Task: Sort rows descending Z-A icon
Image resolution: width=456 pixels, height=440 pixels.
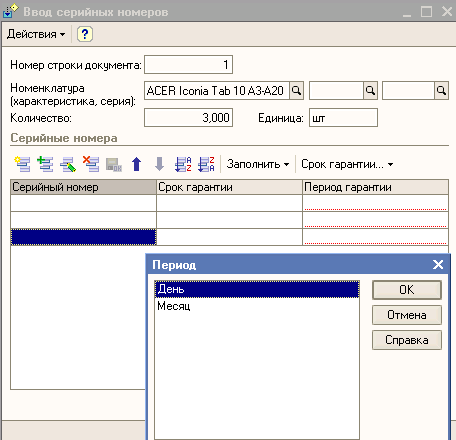Action: click(206, 164)
